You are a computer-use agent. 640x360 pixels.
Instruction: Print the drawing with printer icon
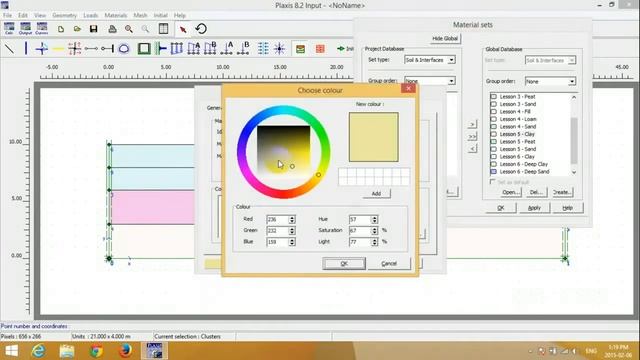112,29
